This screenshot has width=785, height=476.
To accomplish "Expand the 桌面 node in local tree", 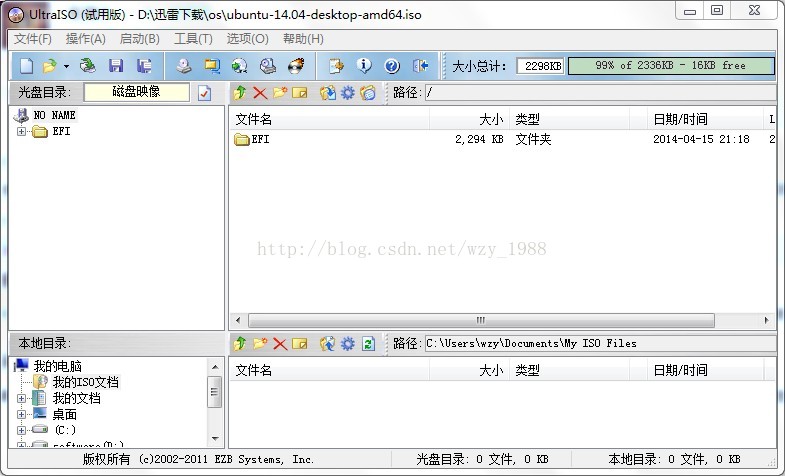I will [x=22, y=414].
